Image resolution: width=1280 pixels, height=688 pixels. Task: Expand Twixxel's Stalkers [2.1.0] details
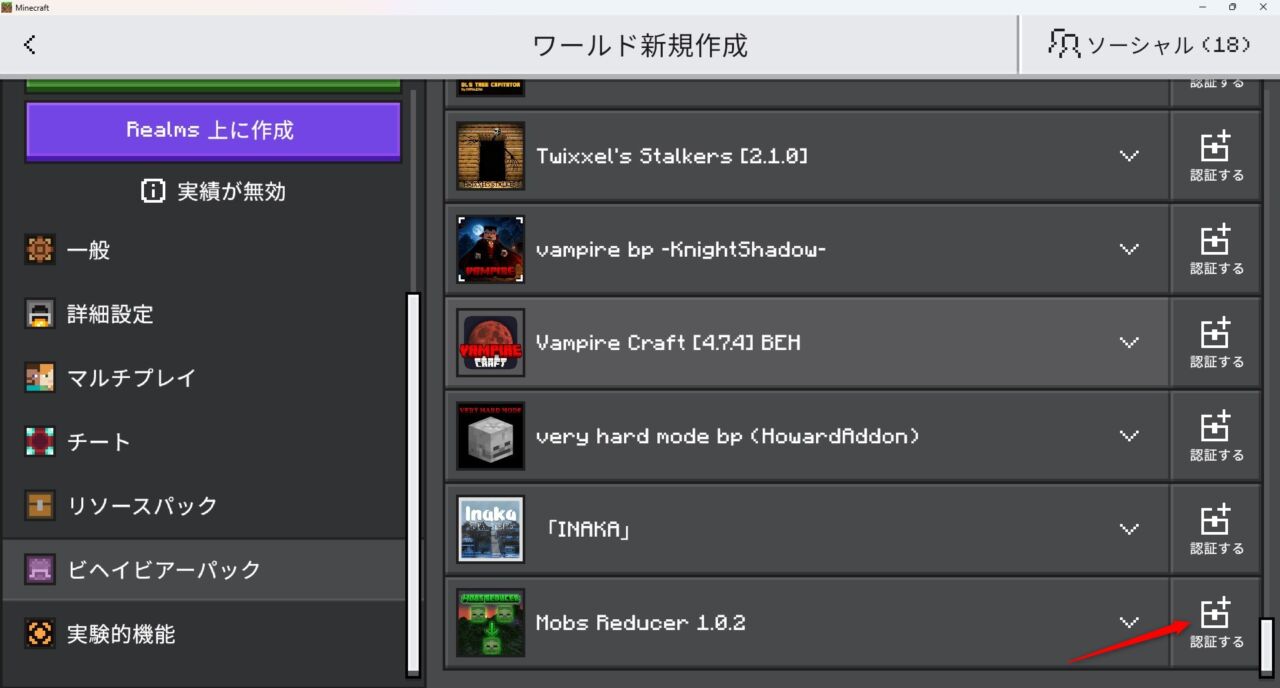(x=1129, y=156)
